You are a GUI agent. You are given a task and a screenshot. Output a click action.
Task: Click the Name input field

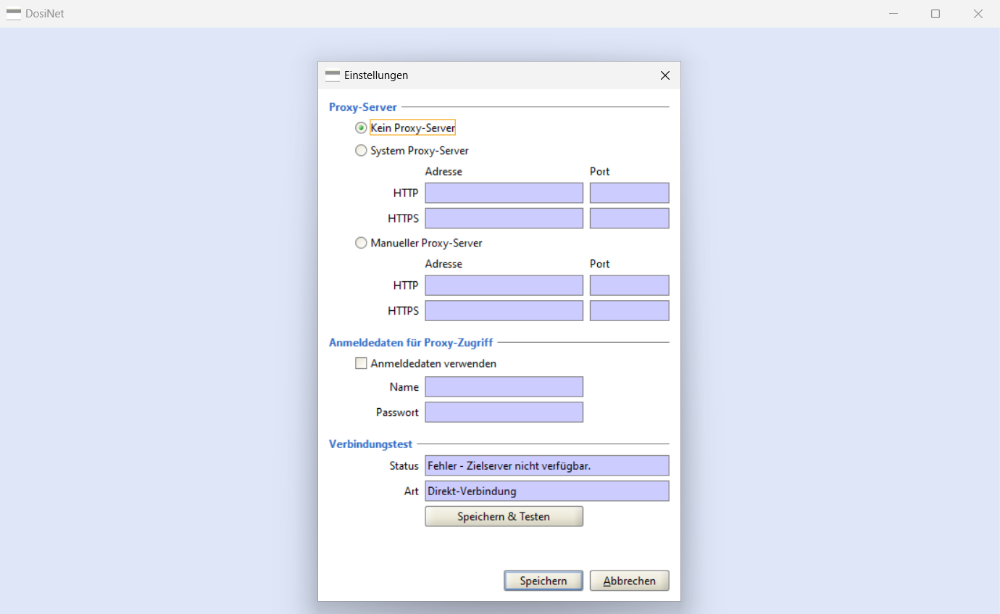point(503,387)
